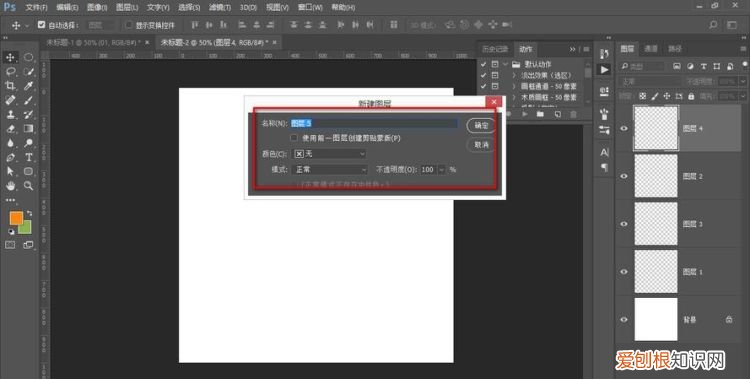The width and height of the screenshot is (750, 379).
Task: Reset to default foreground/background colors
Action: 11,232
